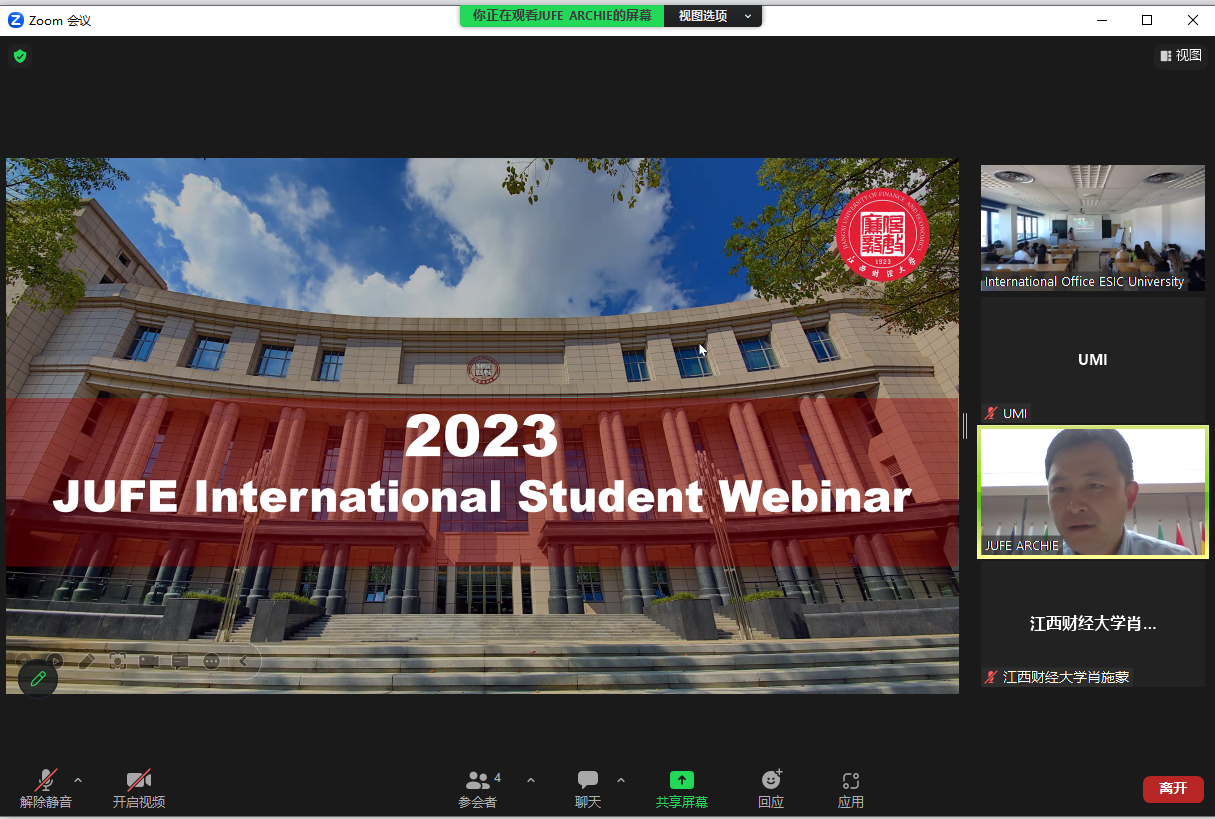
Task: Open the Chat (聊天) panel
Action: [588, 788]
